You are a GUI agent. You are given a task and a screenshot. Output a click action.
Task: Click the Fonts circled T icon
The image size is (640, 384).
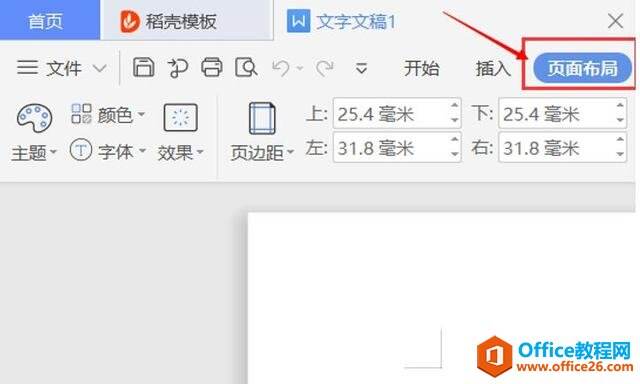pos(81,150)
